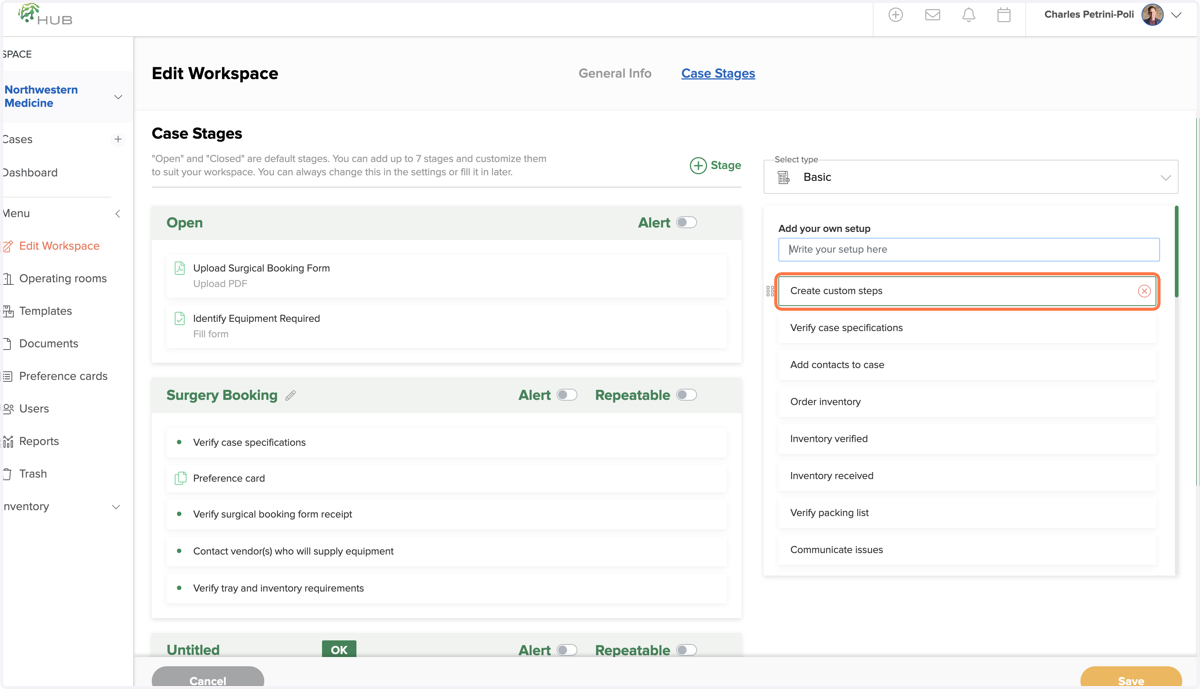The width and height of the screenshot is (1200, 689).
Task: Select 'Order inventory' setup item
Action: point(968,402)
